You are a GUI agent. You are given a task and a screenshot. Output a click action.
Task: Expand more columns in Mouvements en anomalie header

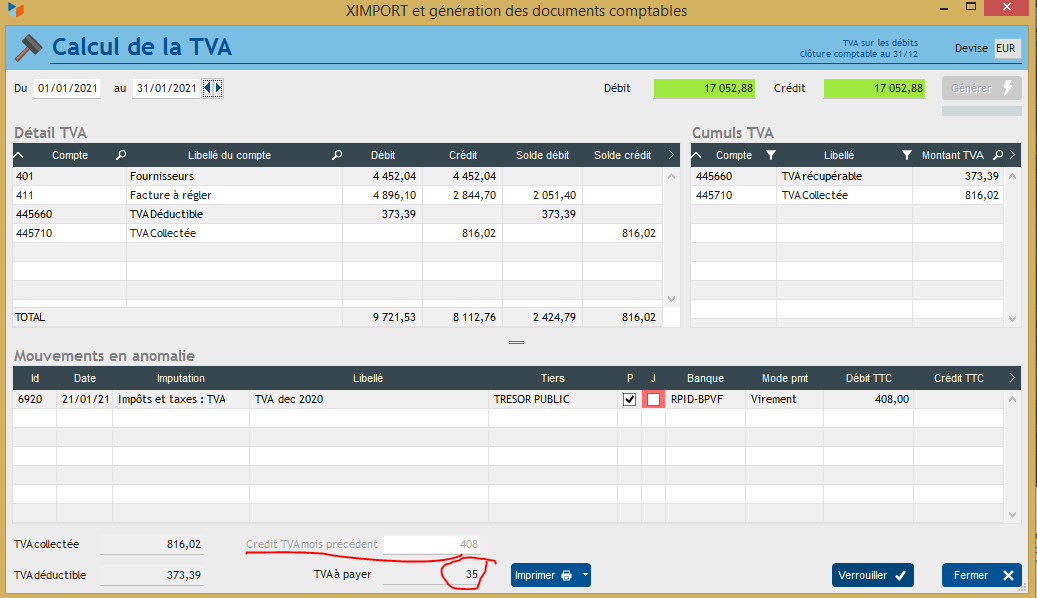1012,378
